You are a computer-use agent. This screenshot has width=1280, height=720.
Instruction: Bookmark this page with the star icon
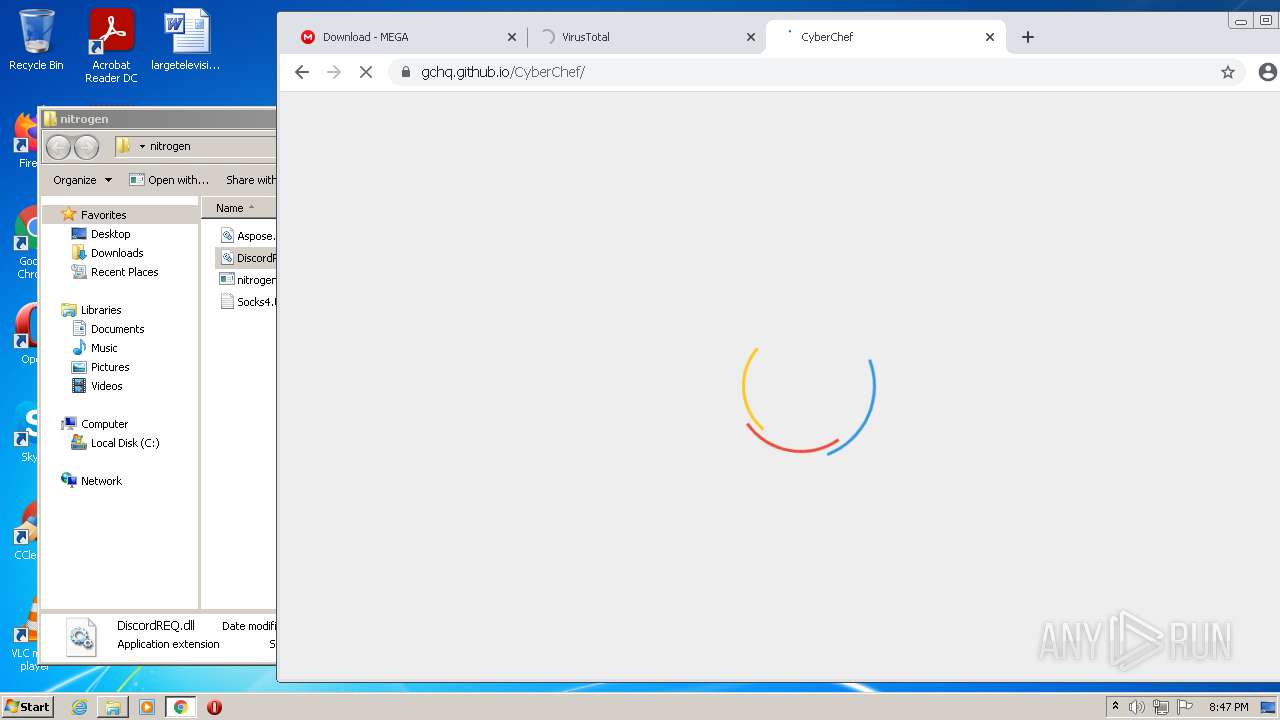[x=1228, y=72]
